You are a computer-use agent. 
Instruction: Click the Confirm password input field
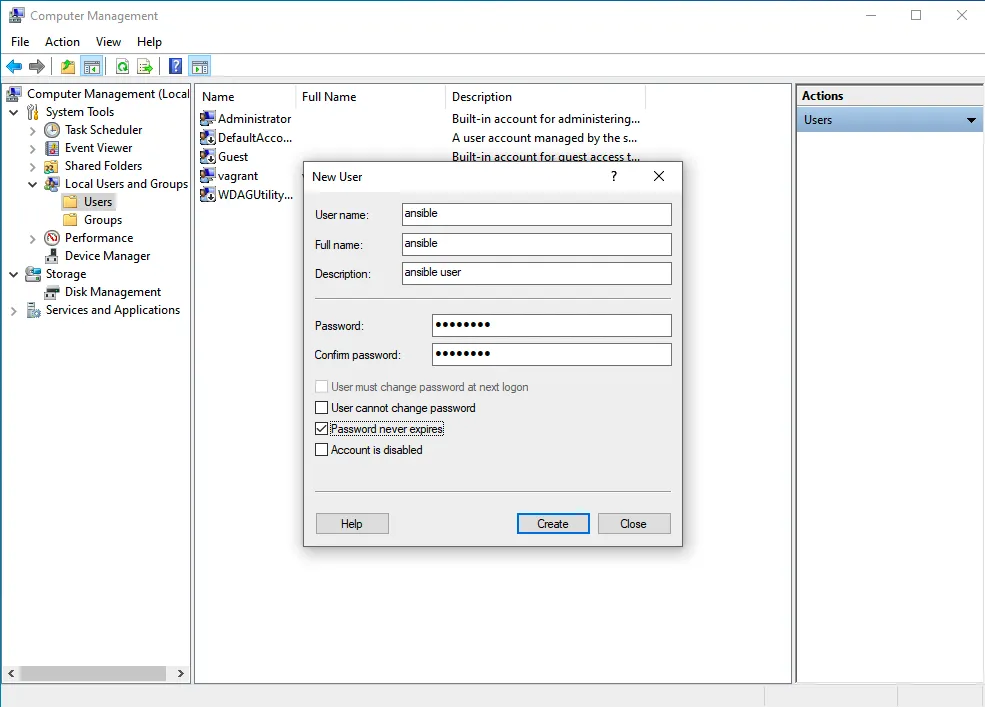coord(552,354)
